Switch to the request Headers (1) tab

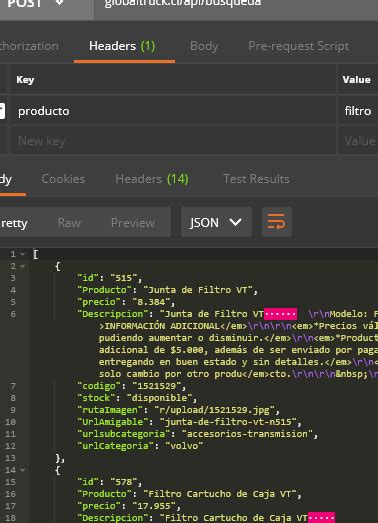click(x=122, y=46)
